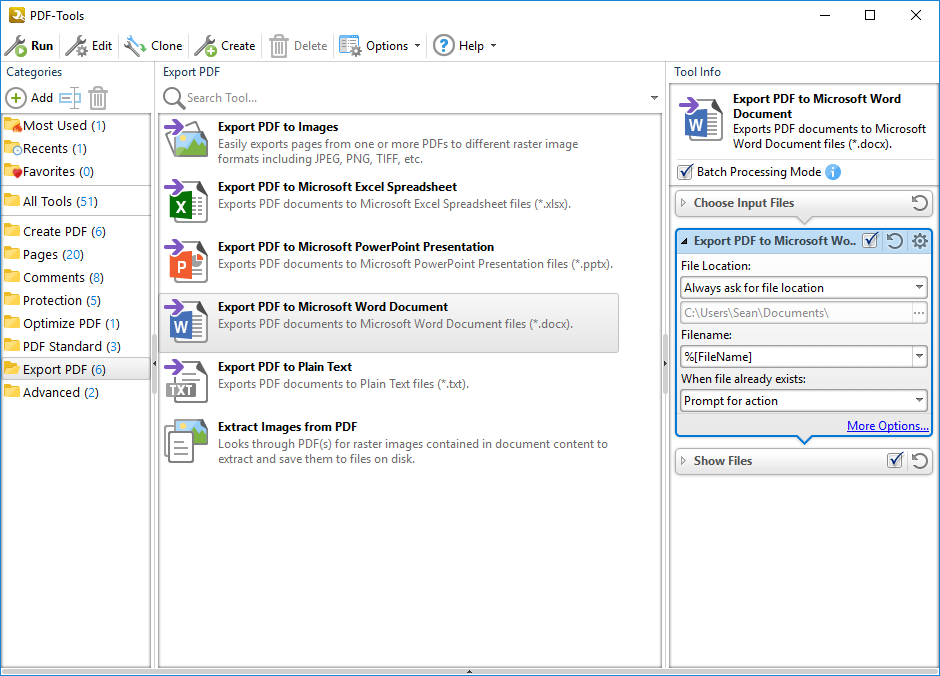This screenshot has width=940, height=676.
Task: Open the 'When file already exists' dropdown
Action: pos(804,401)
